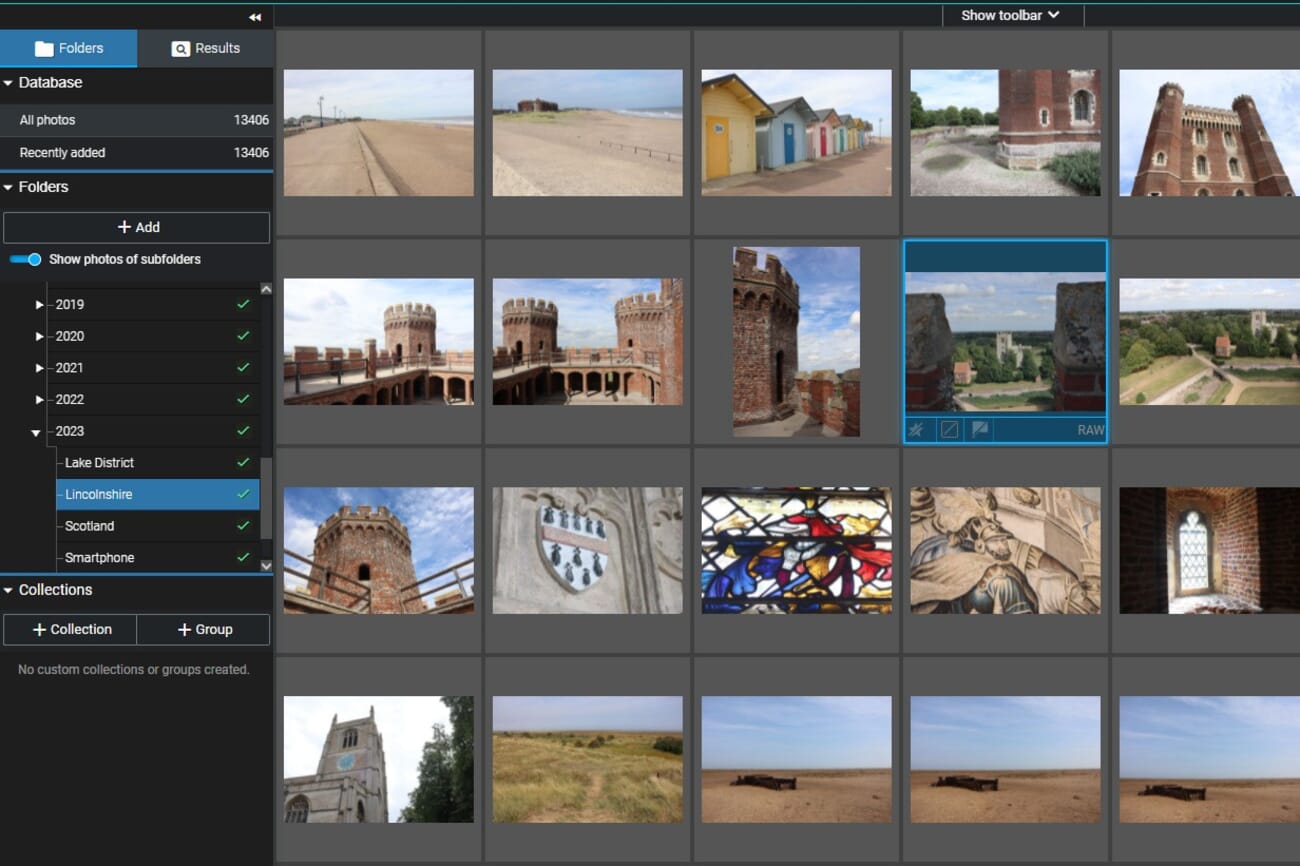Create a new collection Group
Viewport: 1300px width, 866px height.
[204, 629]
